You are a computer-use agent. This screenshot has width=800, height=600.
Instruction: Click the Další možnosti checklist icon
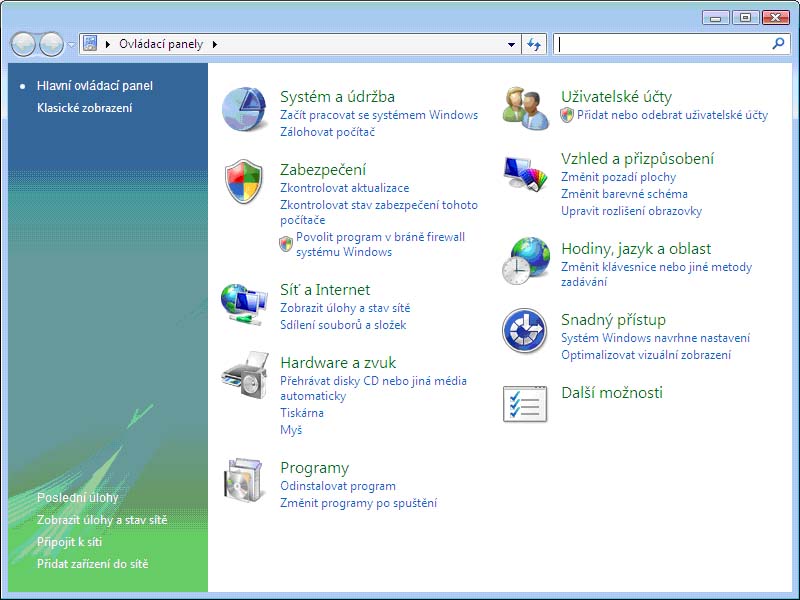525,404
